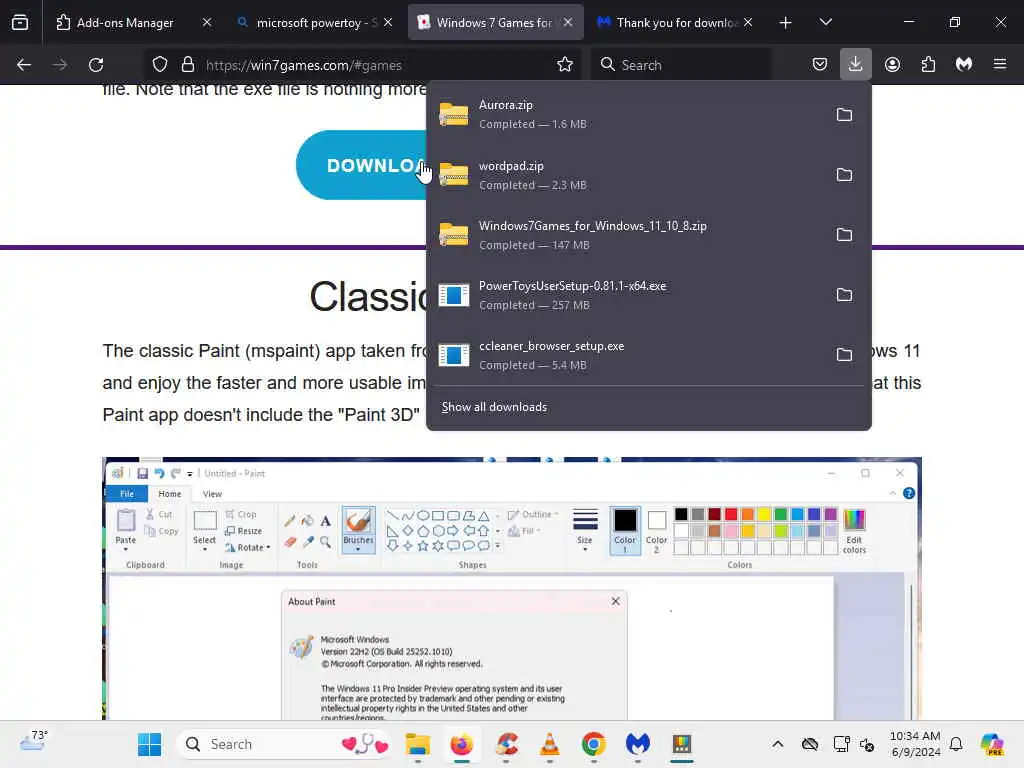This screenshot has height=768, width=1024.
Task: Open Firefox from the taskbar
Action: (462, 744)
